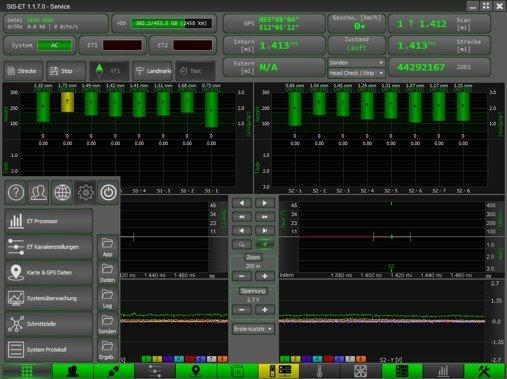
Task: Toggle channel 8 orange swatch in S2-Y plot
Action: pyautogui.click(x=361, y=359)
